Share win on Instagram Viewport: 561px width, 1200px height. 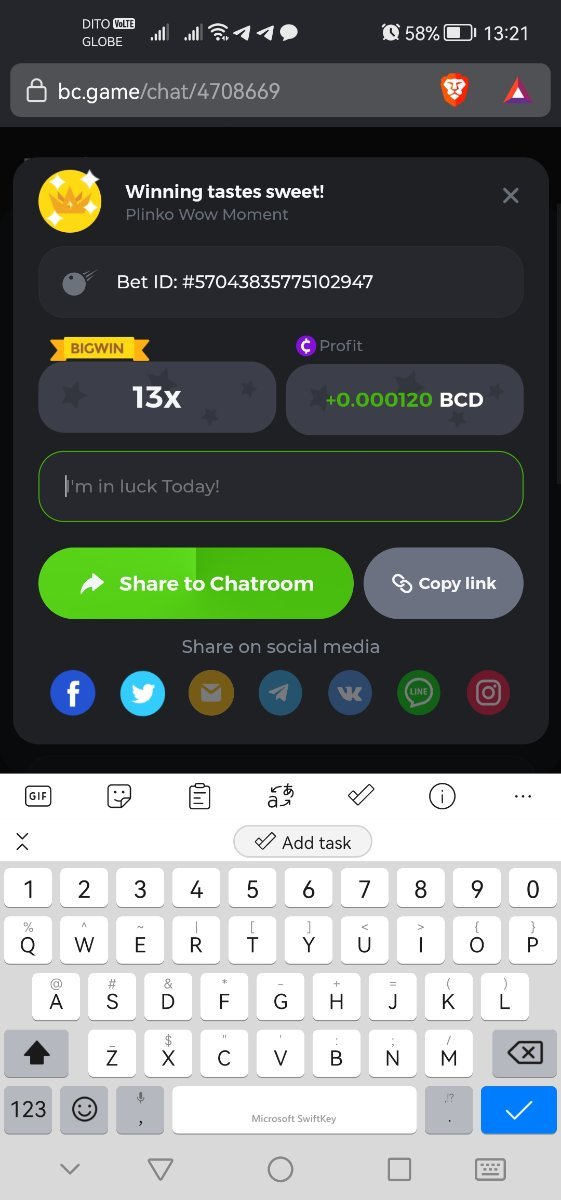coord(488,693)
